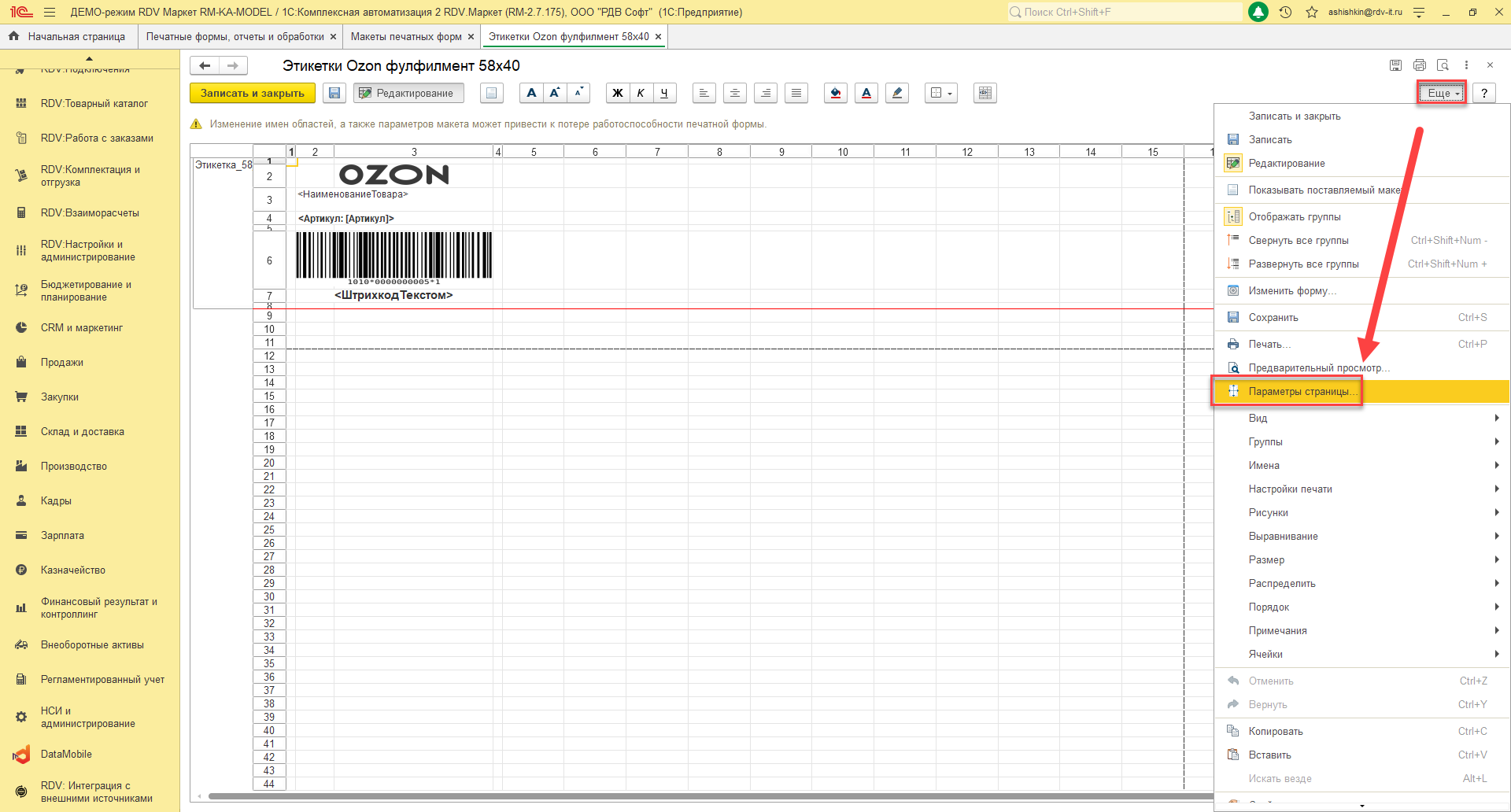
Task: Click the diskette save icon in toolbar
Action: pos(334,93)
